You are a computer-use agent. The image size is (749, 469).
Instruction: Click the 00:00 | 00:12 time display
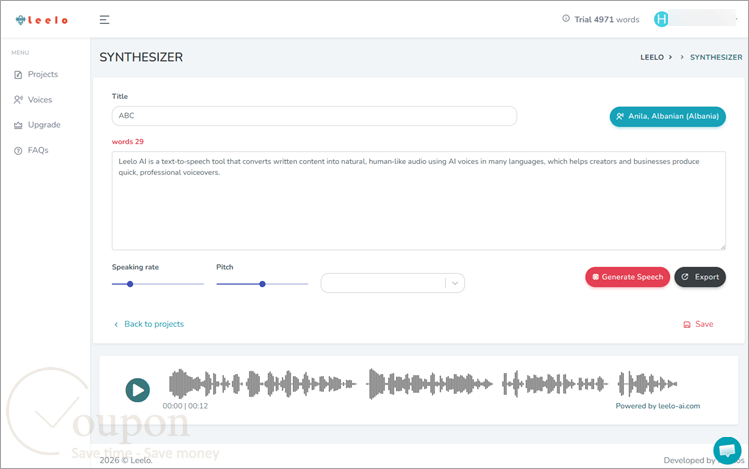(185, 406)
